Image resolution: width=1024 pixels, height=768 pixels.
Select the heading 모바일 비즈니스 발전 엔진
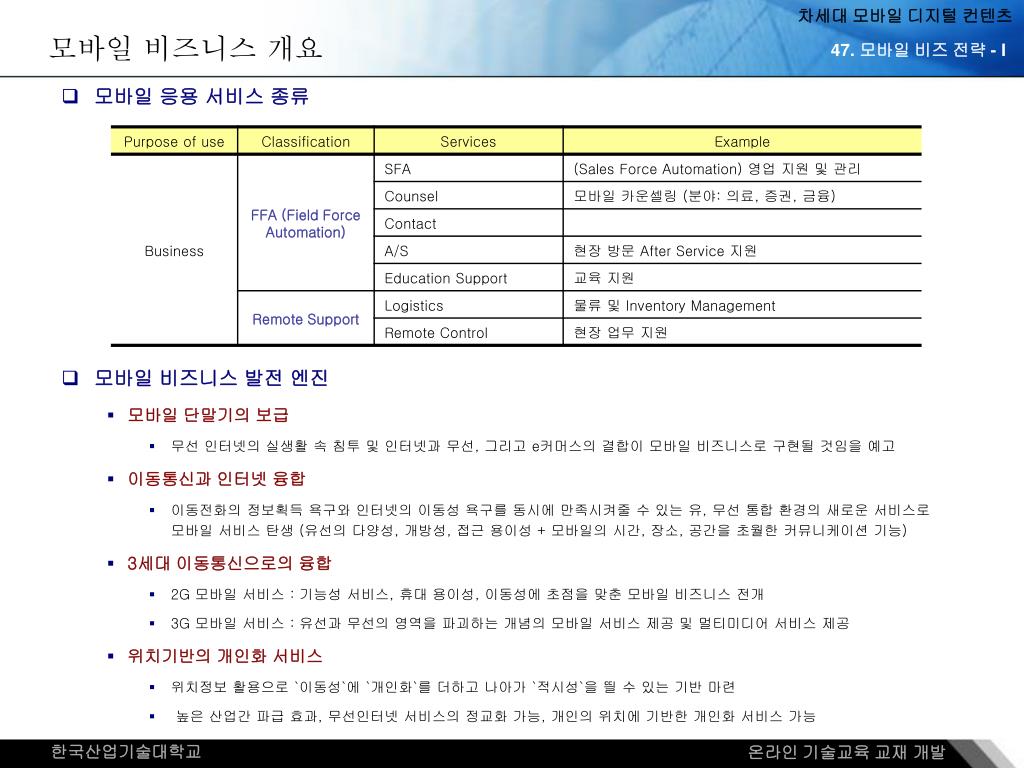(x=211, y=377)
